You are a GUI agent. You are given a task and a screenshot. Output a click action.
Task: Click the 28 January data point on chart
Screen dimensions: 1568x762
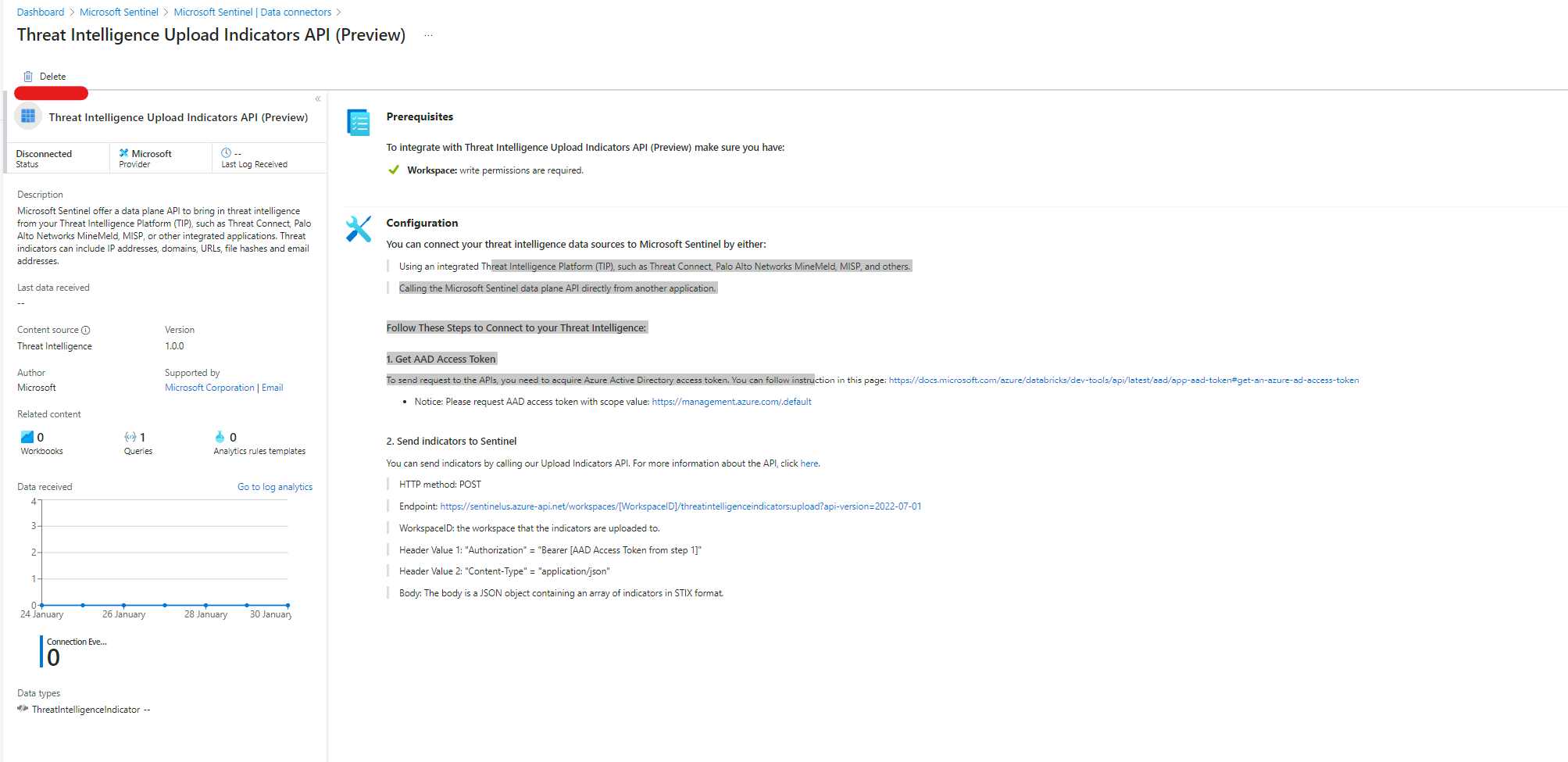[x=205, y=605]
